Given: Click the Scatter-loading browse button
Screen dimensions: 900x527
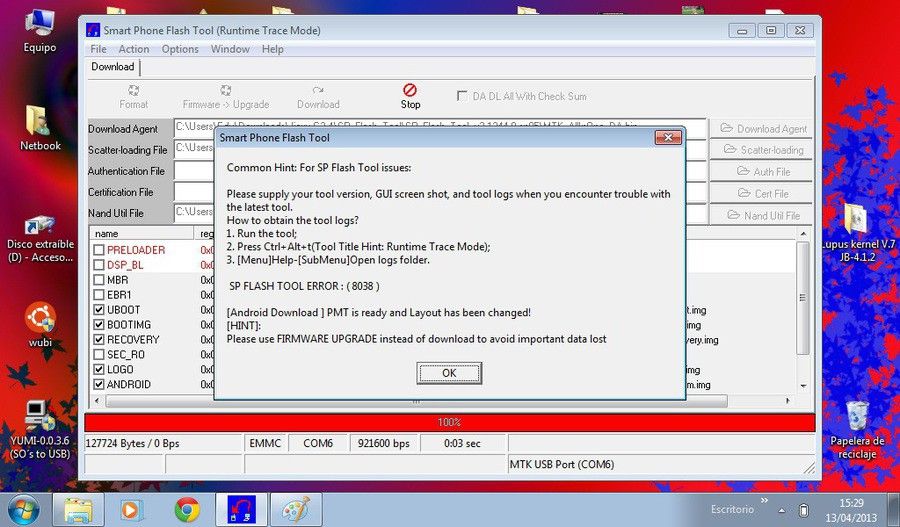Looking at the screenshot, I should (x=762, y=150).
